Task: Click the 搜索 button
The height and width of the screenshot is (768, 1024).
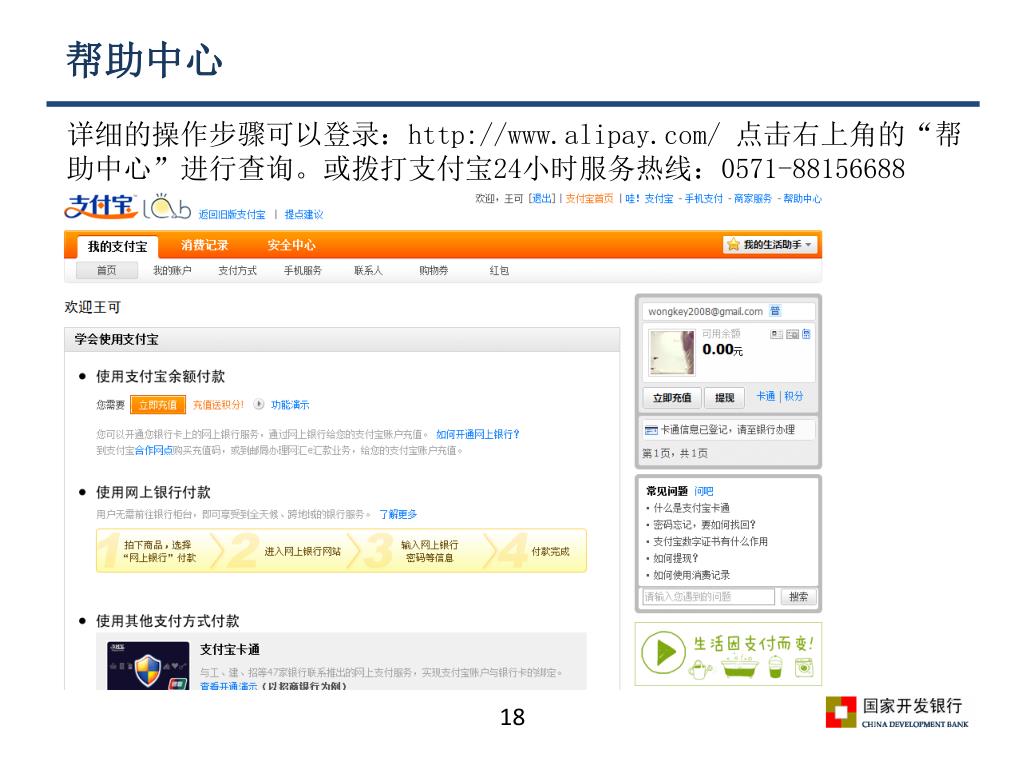Action: point(798,596)
